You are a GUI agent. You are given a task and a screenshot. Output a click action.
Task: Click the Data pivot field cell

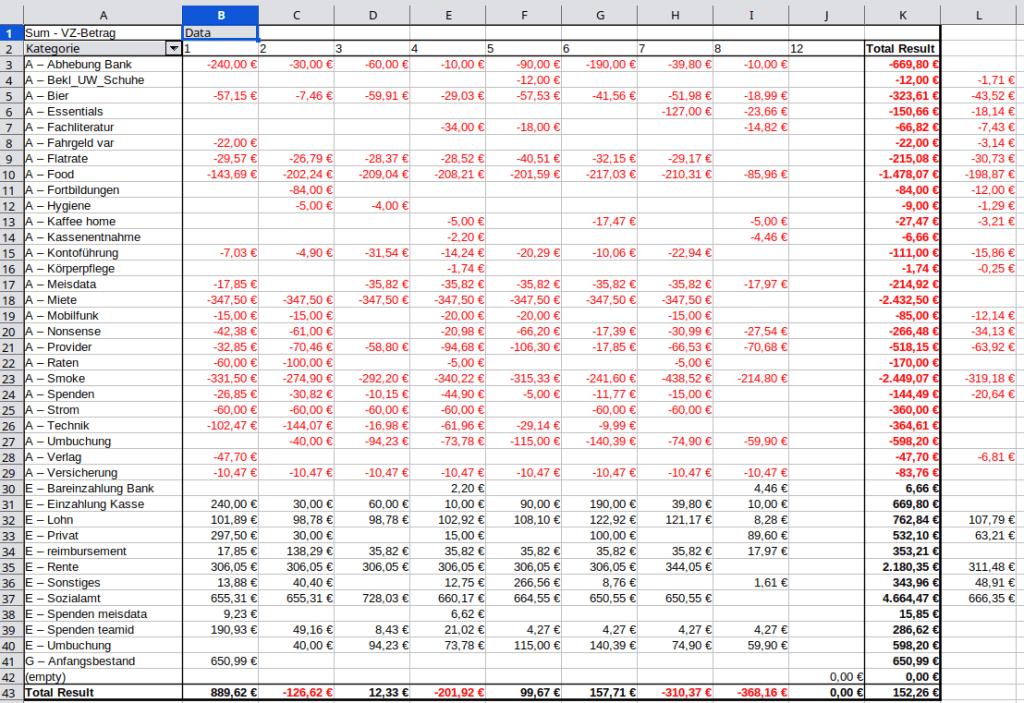point(219,33)
